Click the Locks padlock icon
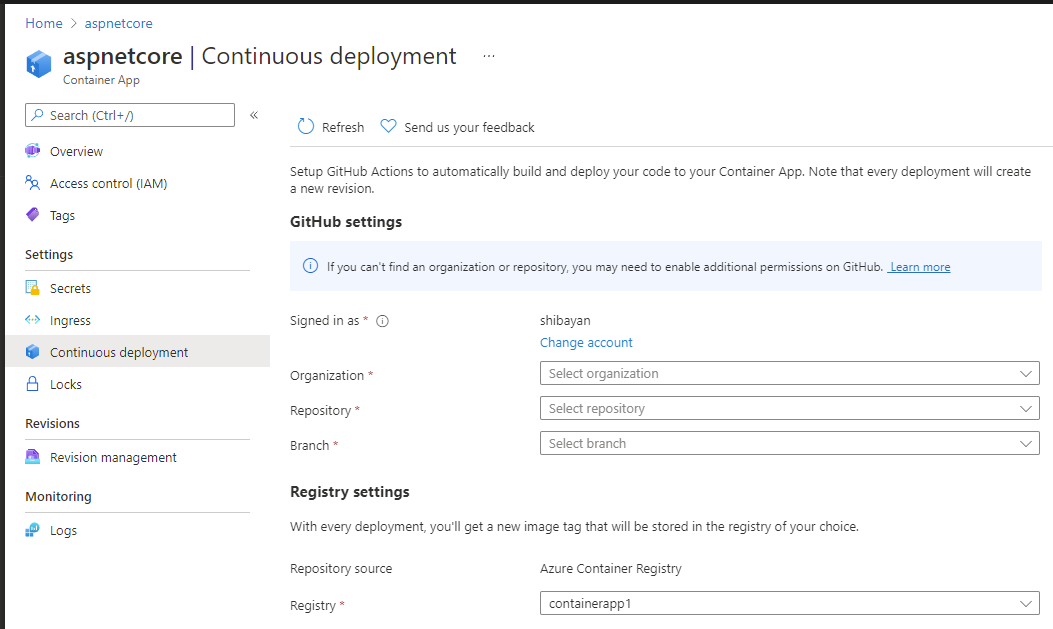 pyautogui.click(x=32, y=384)
